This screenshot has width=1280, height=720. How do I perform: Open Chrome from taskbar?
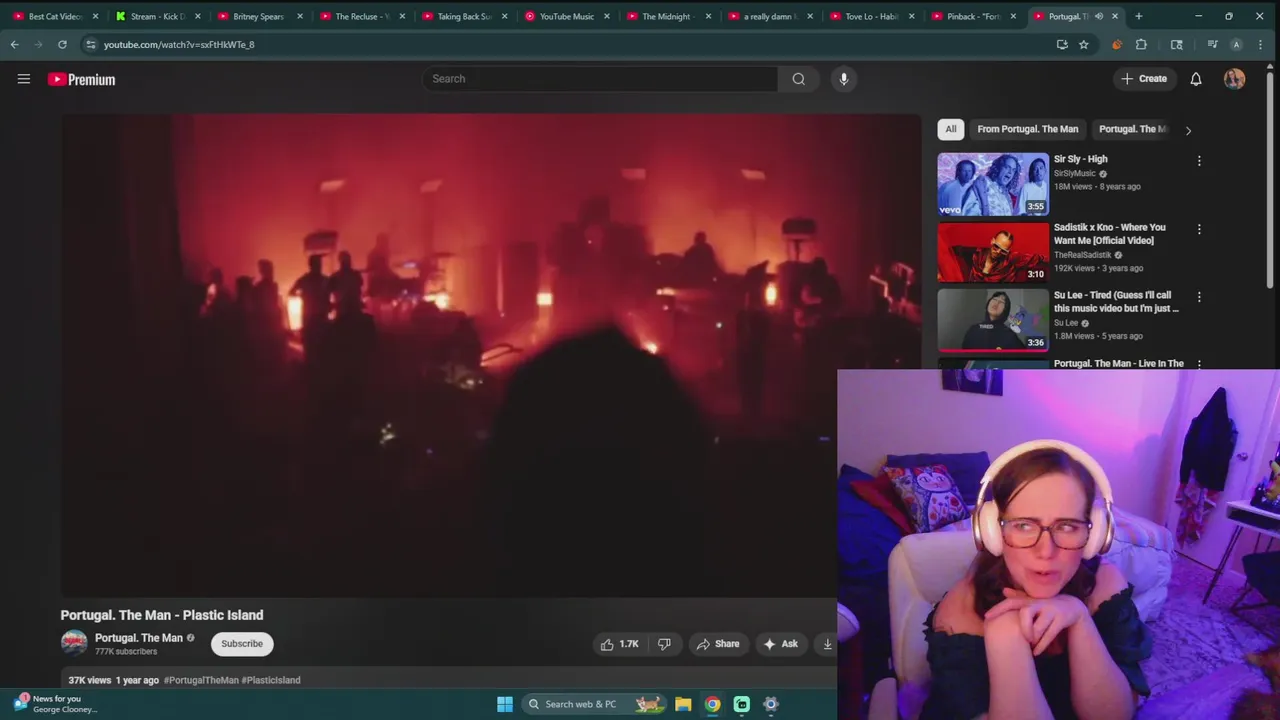(x=712, y=704)
